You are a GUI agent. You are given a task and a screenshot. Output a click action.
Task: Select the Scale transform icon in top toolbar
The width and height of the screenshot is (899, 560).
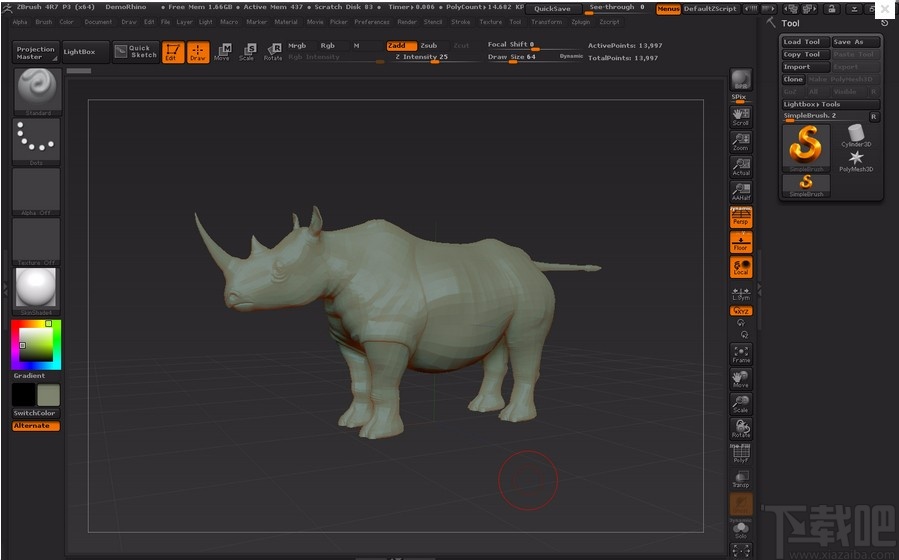point(247,52)
